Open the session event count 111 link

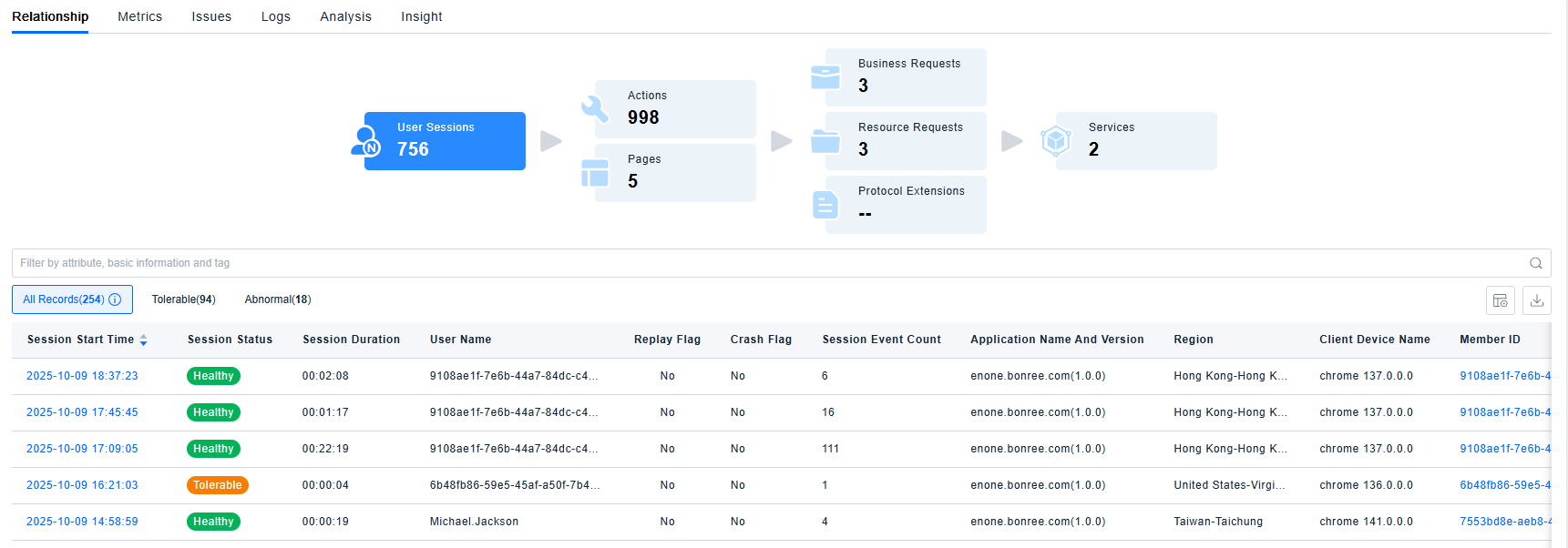tap(830, 449)
